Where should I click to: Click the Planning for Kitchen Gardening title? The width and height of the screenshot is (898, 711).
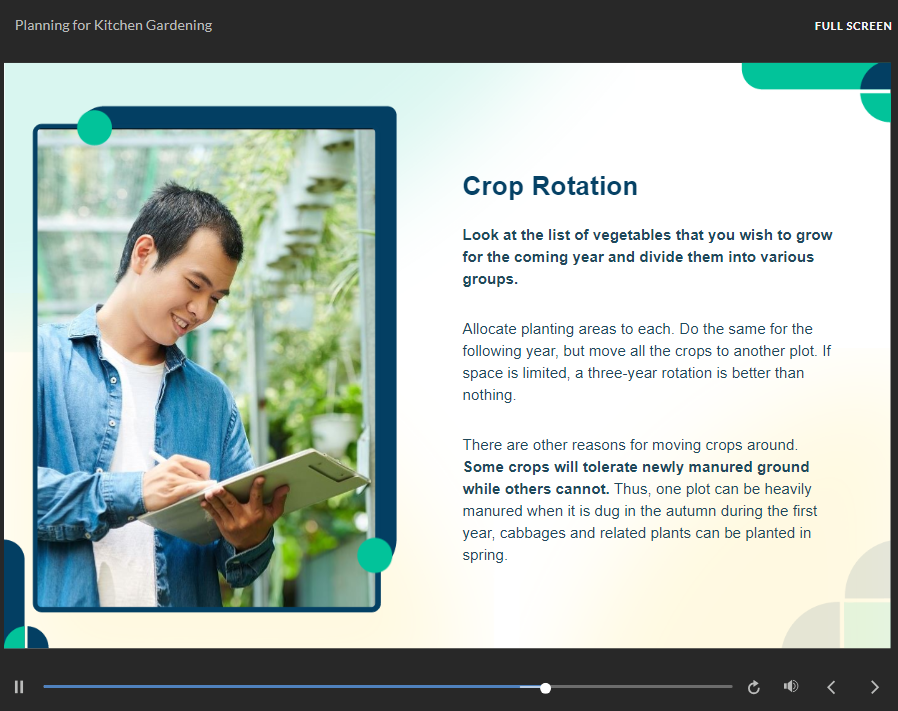[x=113, y=25]
